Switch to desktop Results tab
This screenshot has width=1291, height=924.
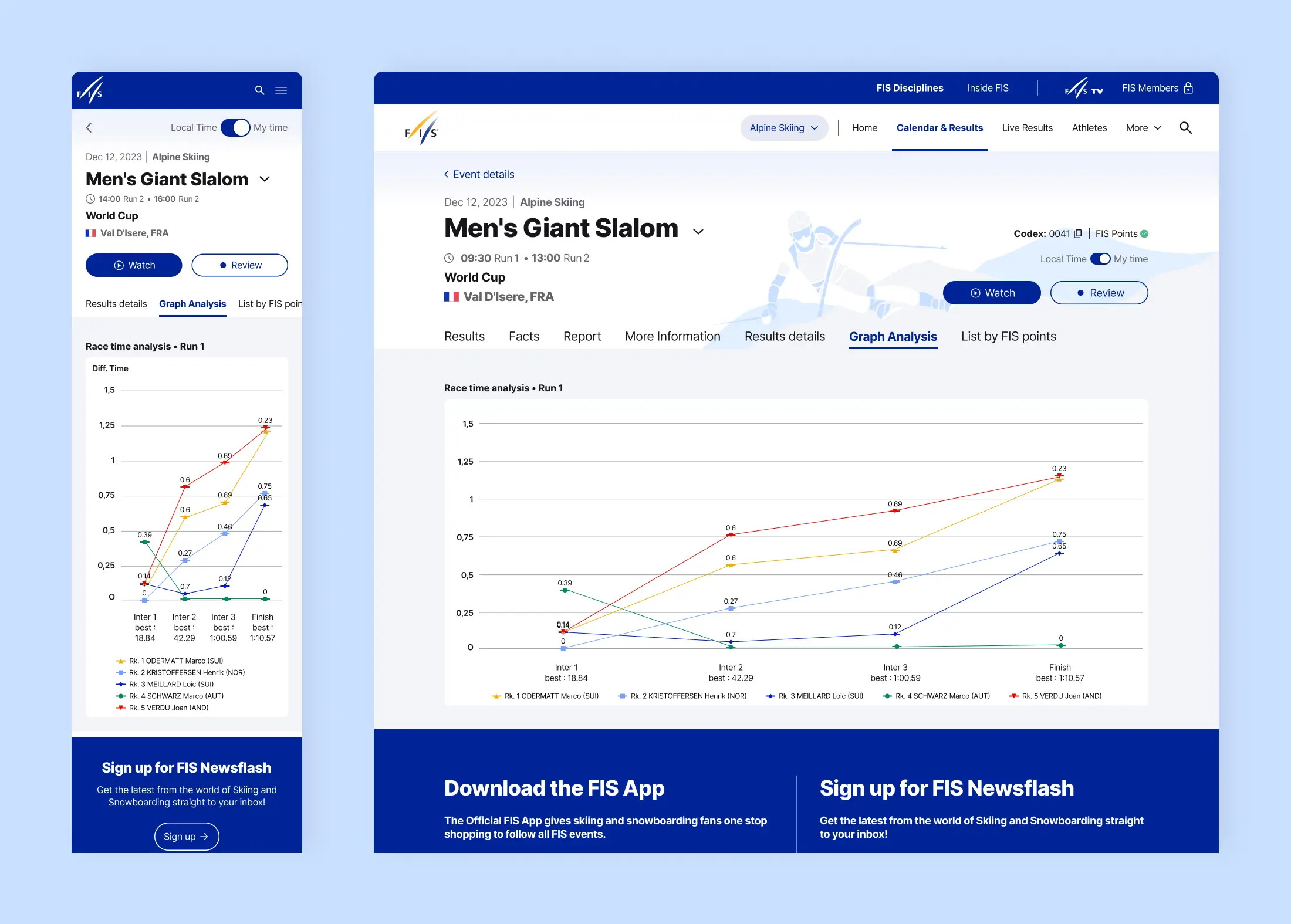point(464,336)
